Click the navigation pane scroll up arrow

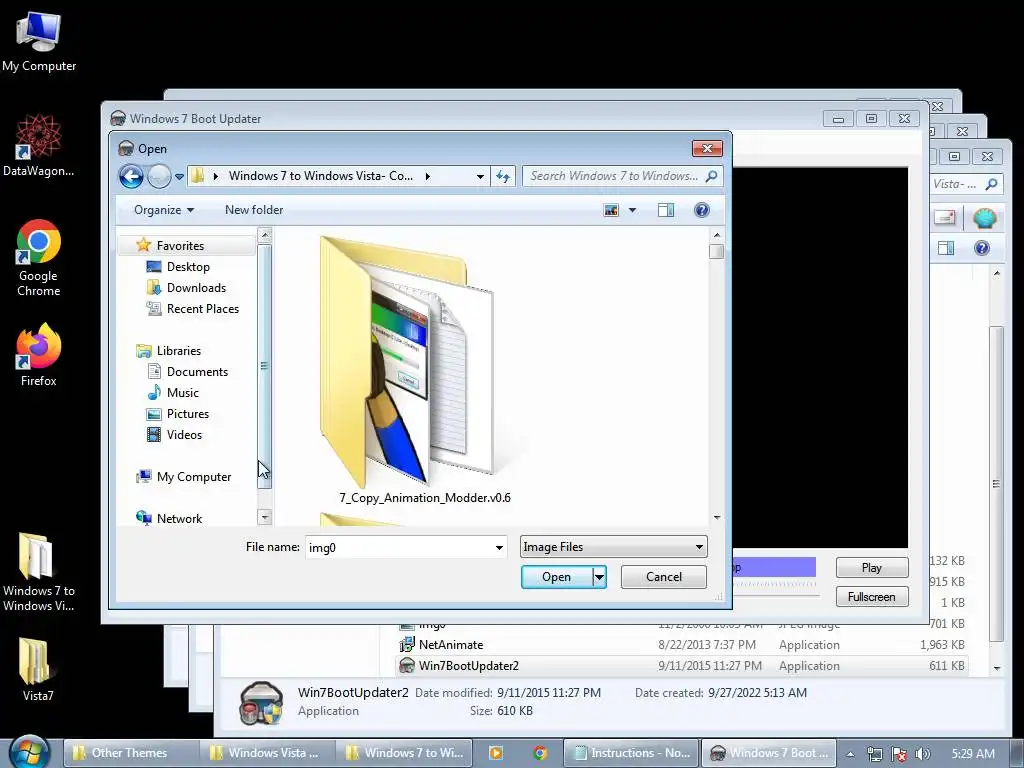coord(264,234)
